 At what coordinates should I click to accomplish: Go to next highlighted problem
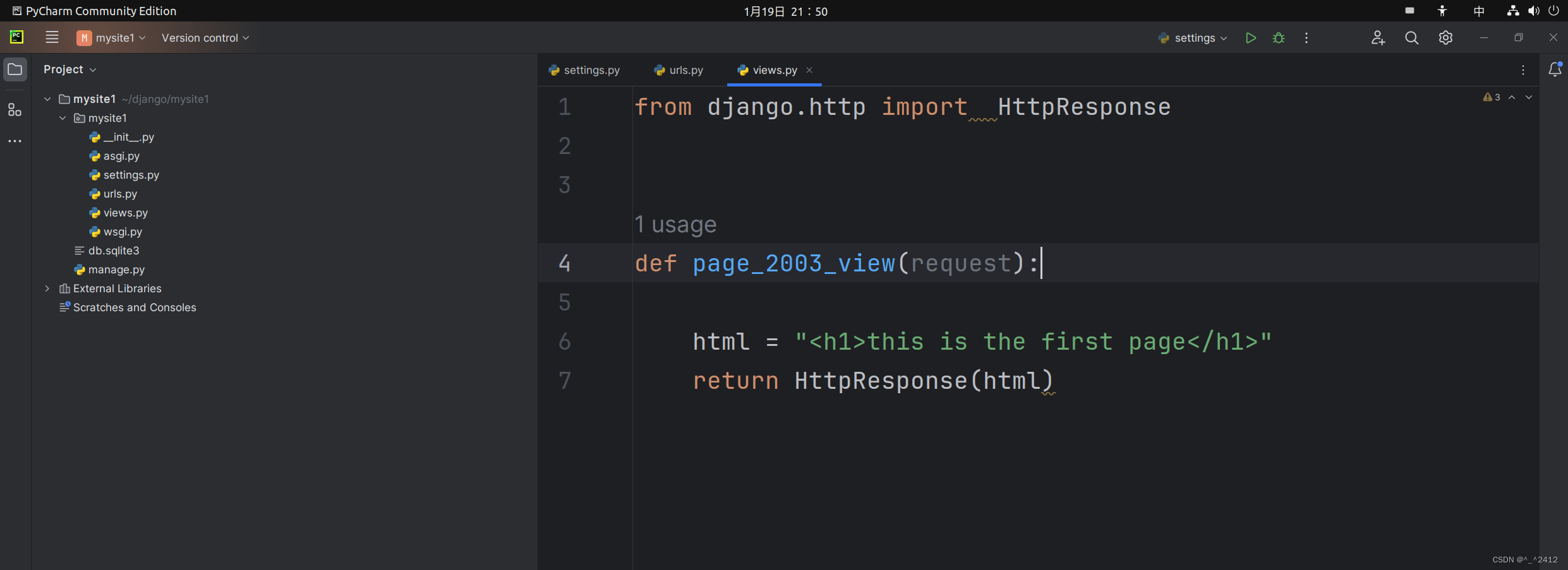point(1529,97)
